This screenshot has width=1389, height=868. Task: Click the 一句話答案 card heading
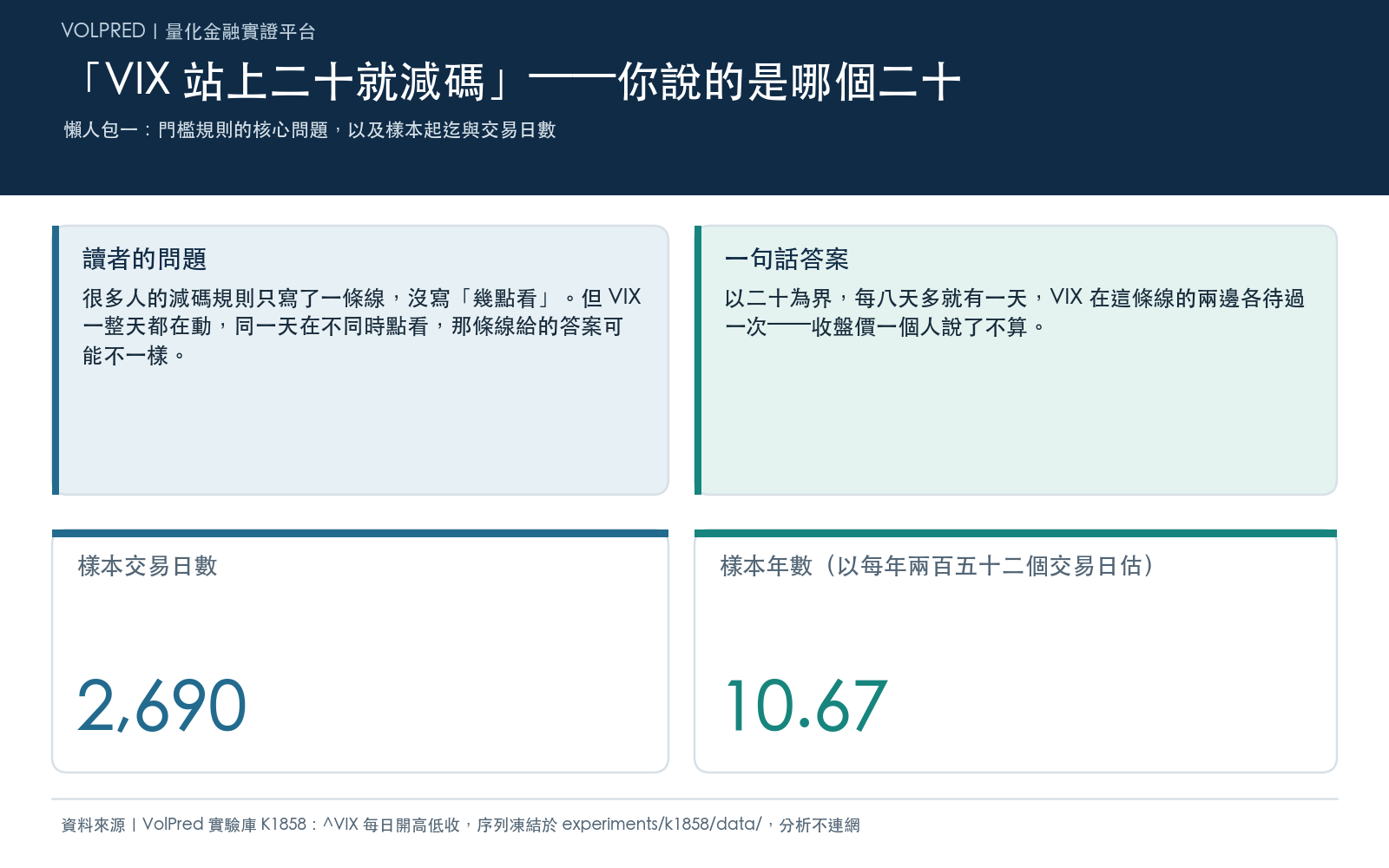(787, 259)
